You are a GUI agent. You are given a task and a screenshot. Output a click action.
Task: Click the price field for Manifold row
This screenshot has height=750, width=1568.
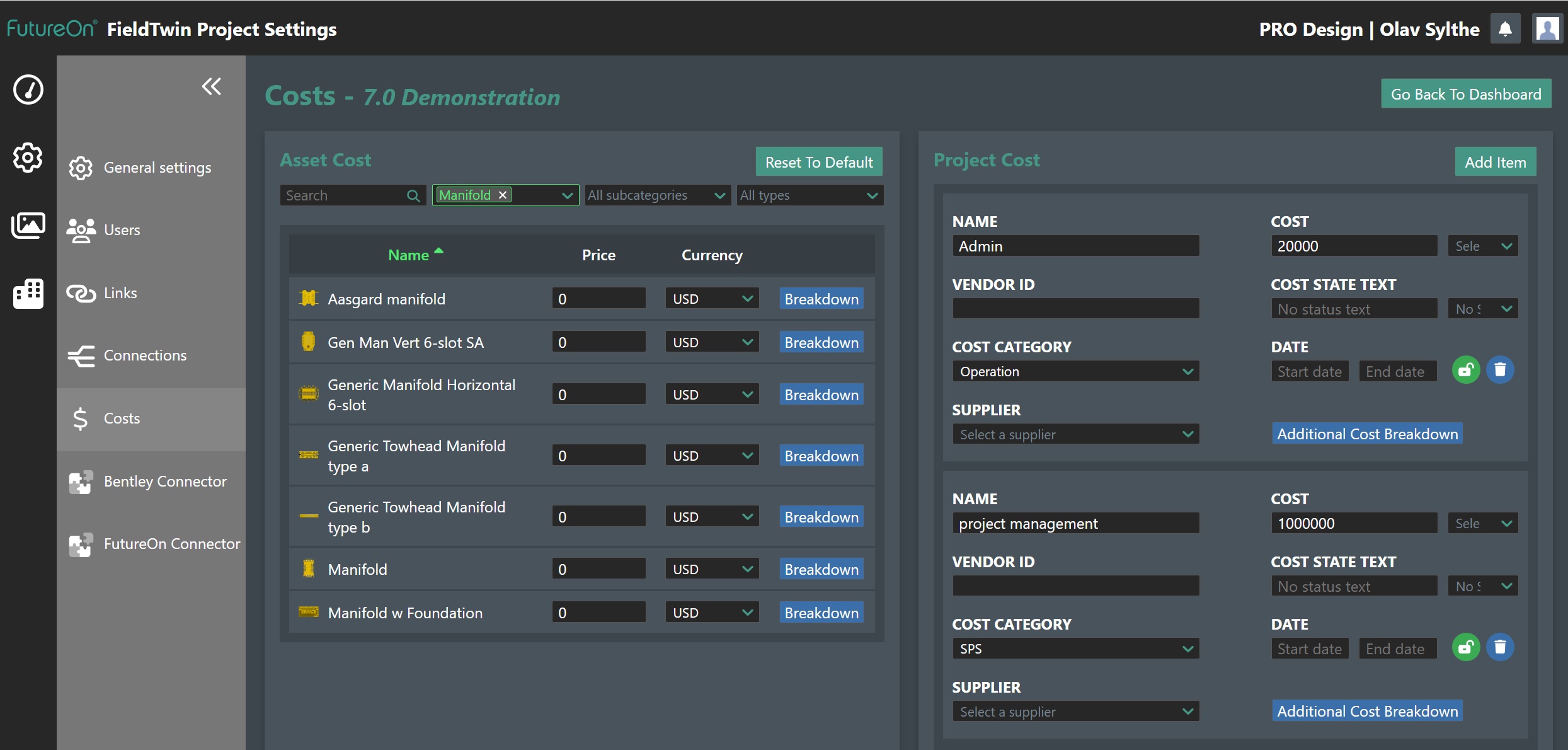[598, 569]
